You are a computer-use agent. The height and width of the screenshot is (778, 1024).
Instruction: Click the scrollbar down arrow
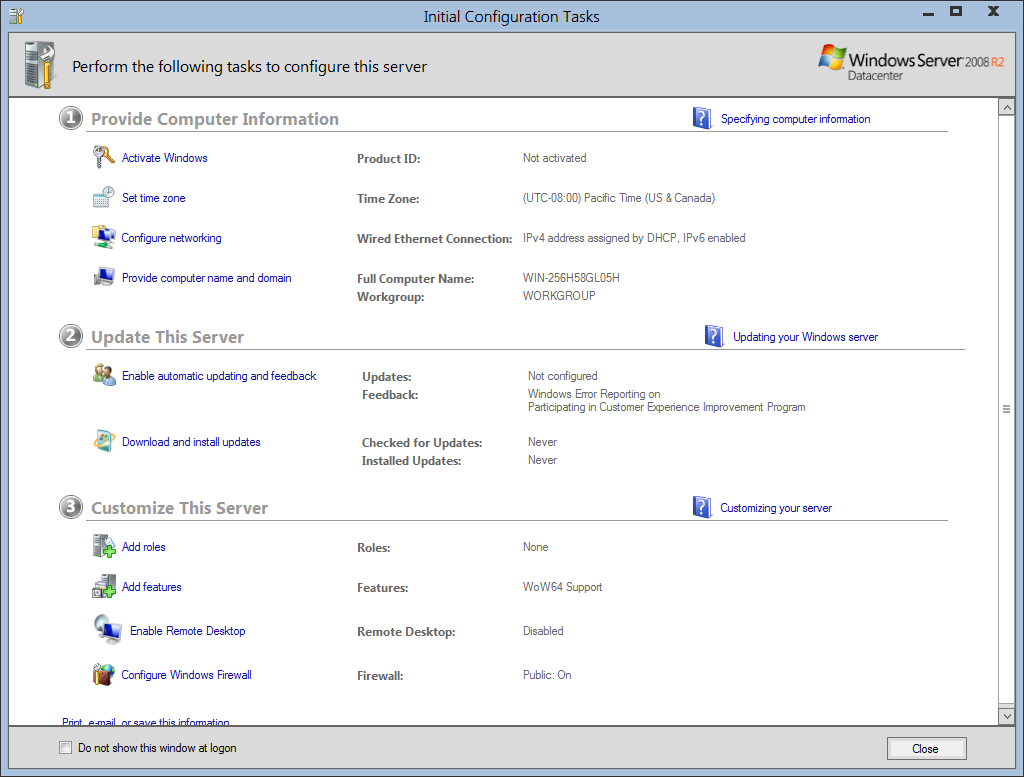[1006, 715]
